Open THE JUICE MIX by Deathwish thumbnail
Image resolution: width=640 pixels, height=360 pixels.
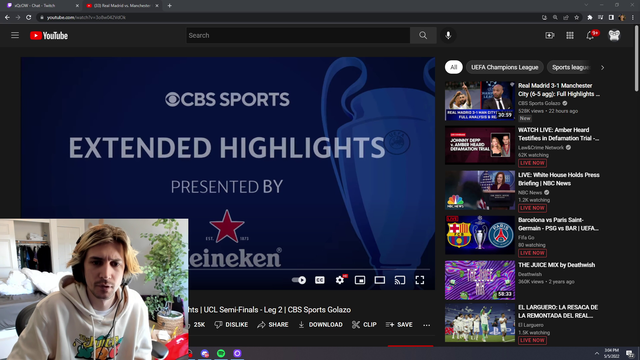coord(480,280)
